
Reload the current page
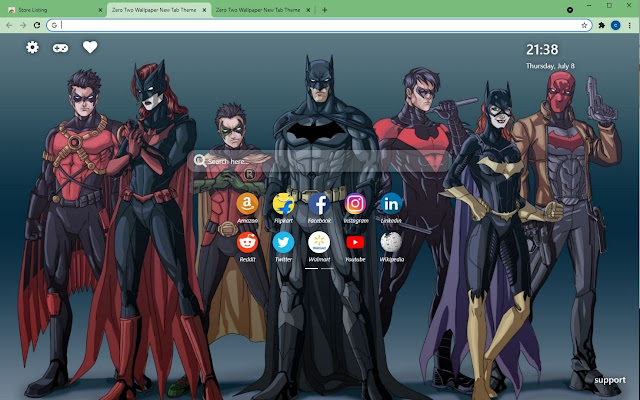coord(37,25)
